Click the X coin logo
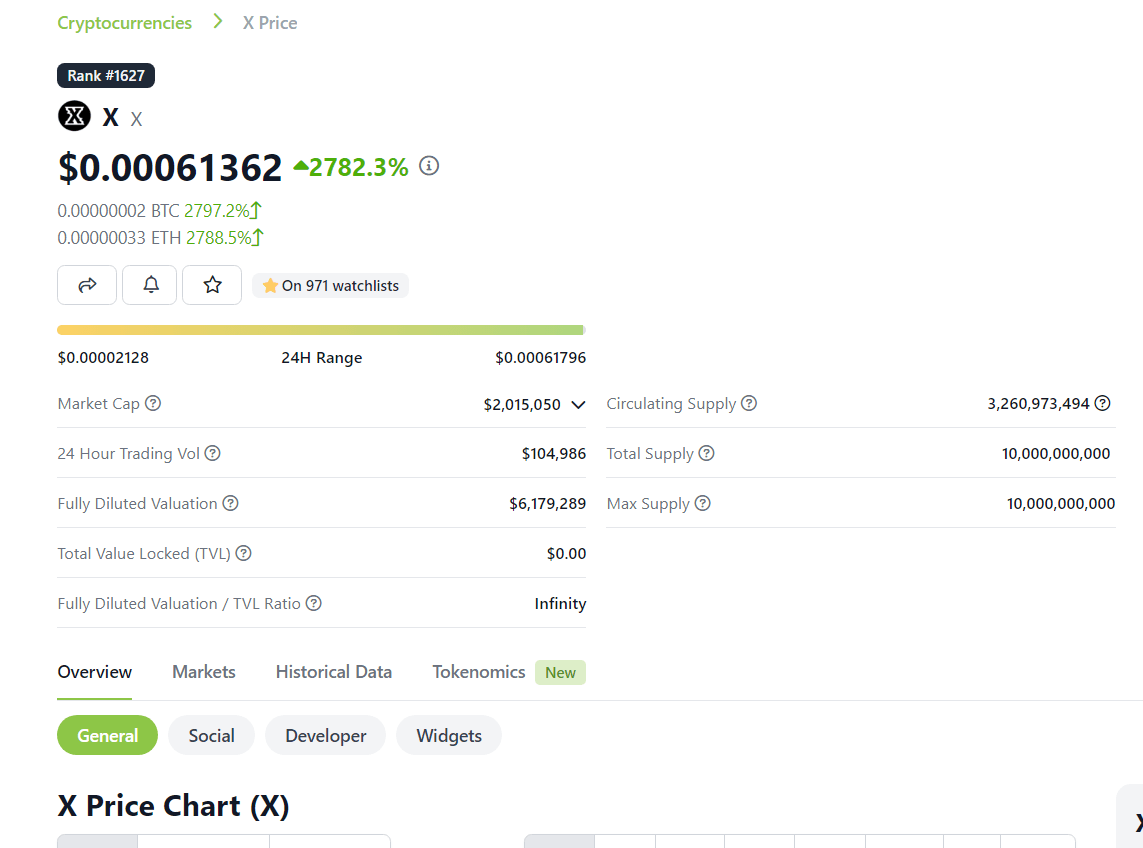The height and width of the screenshot is (848, 1143). tap(74, 116)
